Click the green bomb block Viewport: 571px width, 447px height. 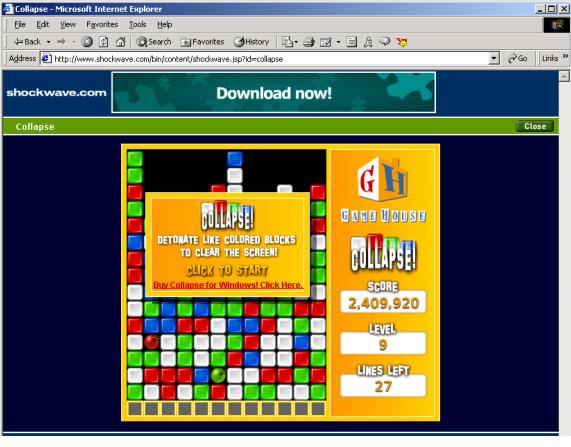tap(218, 375)
